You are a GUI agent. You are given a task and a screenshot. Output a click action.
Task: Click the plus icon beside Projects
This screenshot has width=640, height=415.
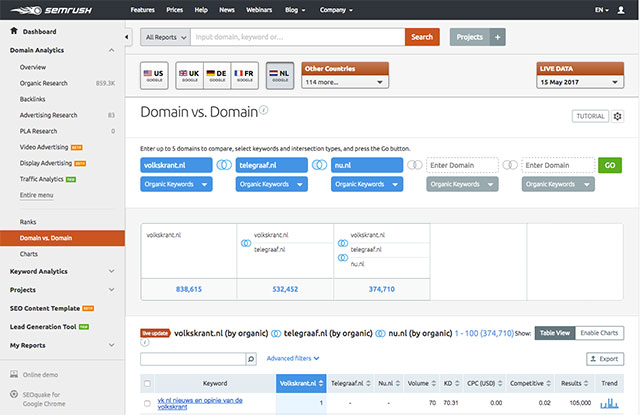[498, 37]
